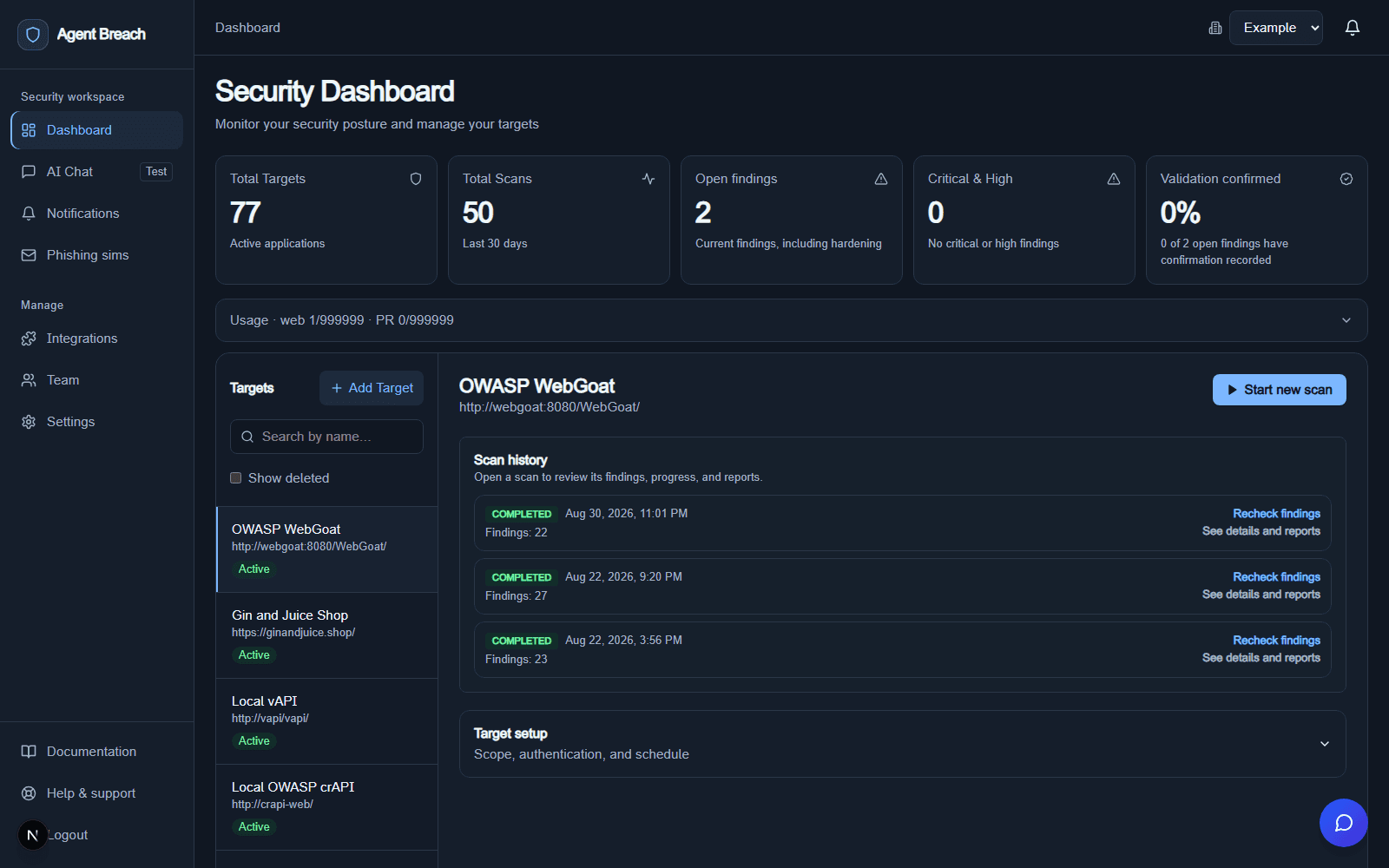The height and width of the screenshot is (868, 1389).
Task: Click the shield icon on Total Targets card
Action: tap(416, 179)
